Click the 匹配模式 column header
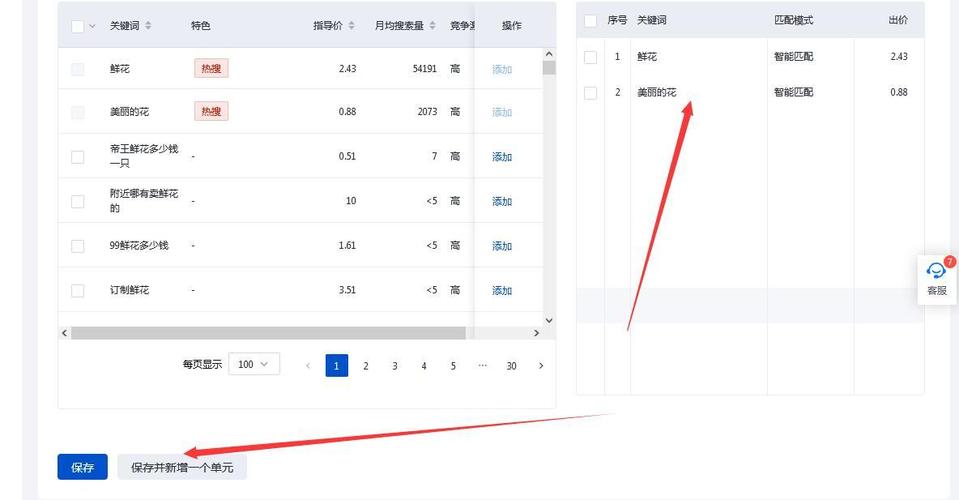The image size is (959, 500). [x=793, y=20]
